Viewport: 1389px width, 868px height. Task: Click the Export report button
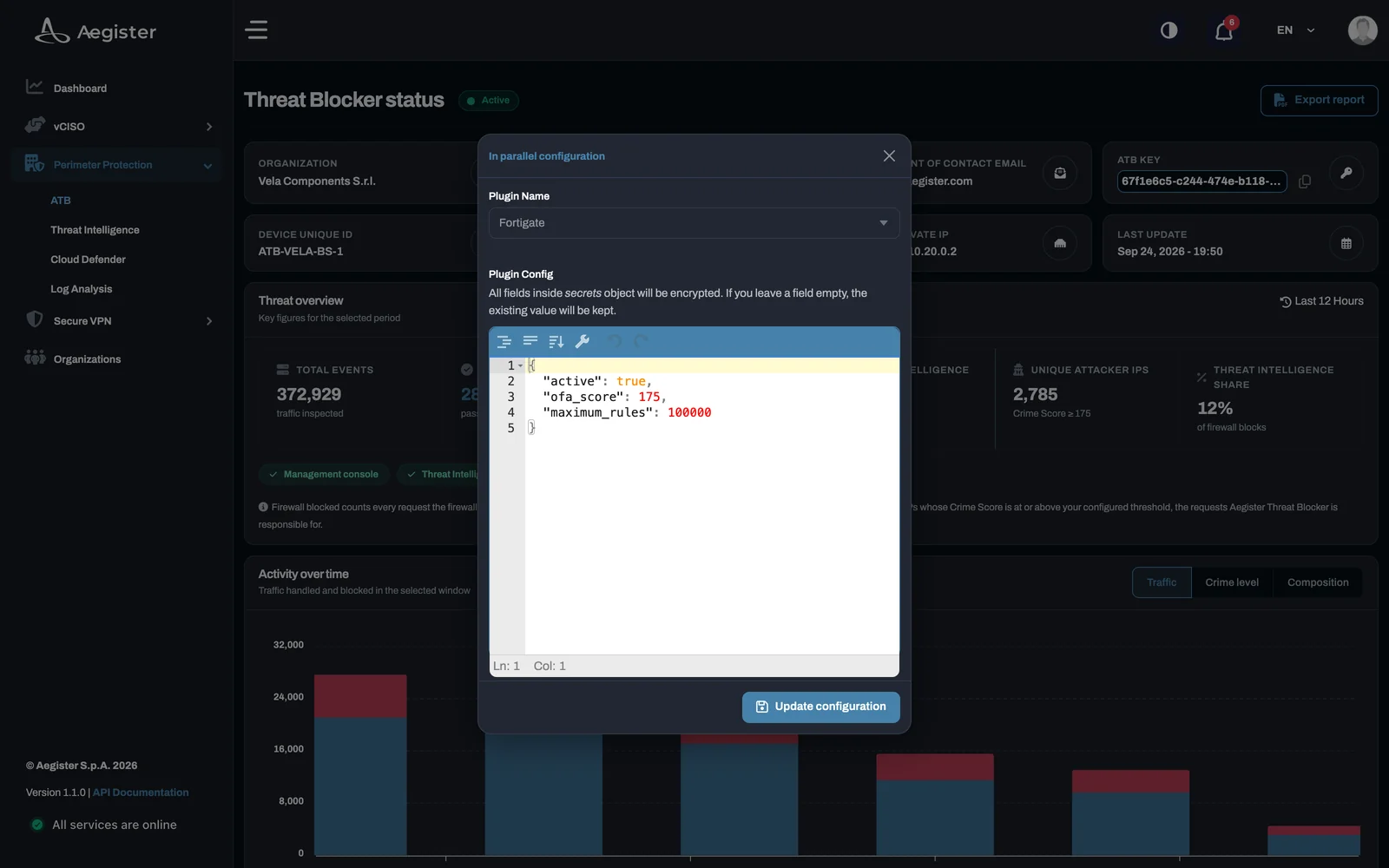(1319, 100)
